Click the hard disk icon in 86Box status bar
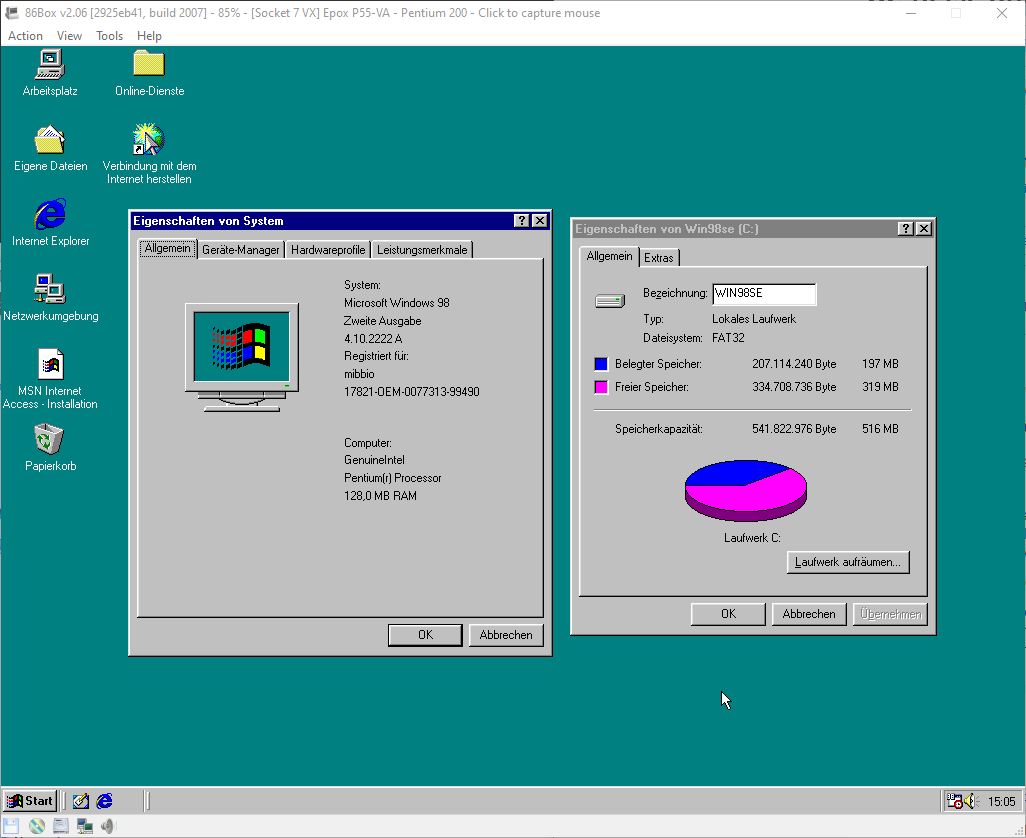 tap(60, 825)
